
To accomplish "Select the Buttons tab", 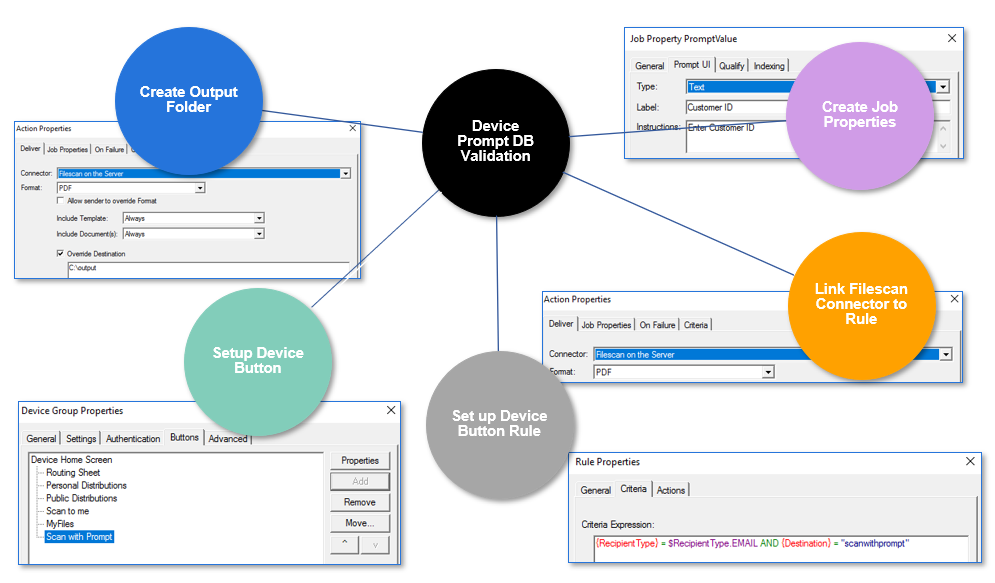I will [184, 437].
